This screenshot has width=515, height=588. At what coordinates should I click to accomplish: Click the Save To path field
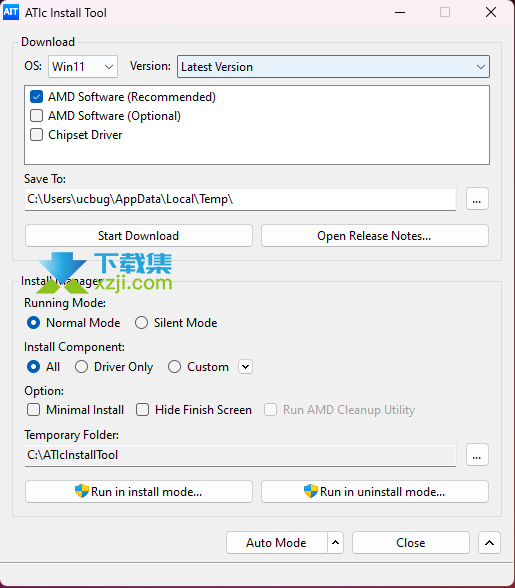(240, 199)
